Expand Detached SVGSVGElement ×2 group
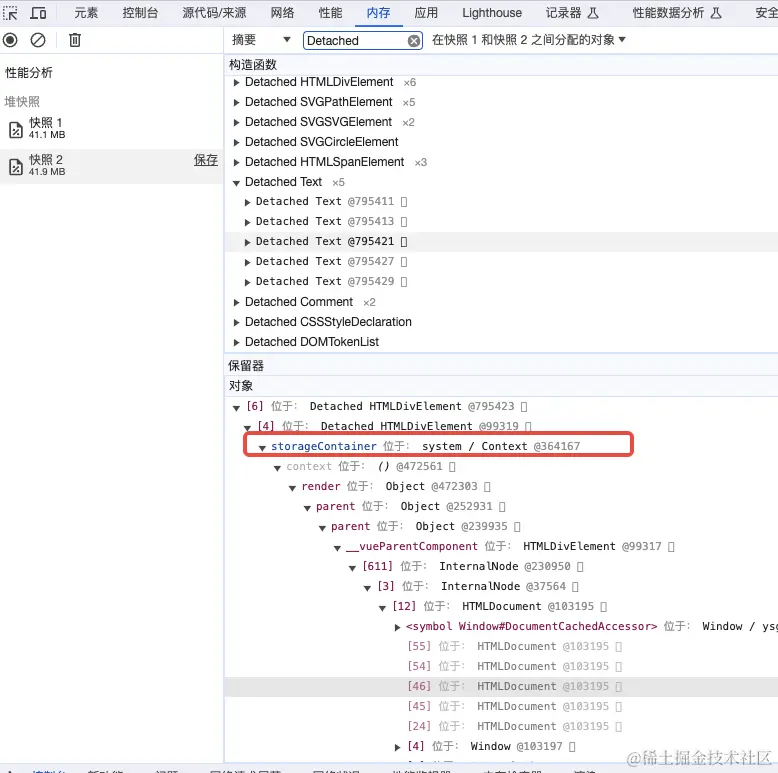Image resolution: width=778 pixels, height=773 pixels. click(237, 123)
